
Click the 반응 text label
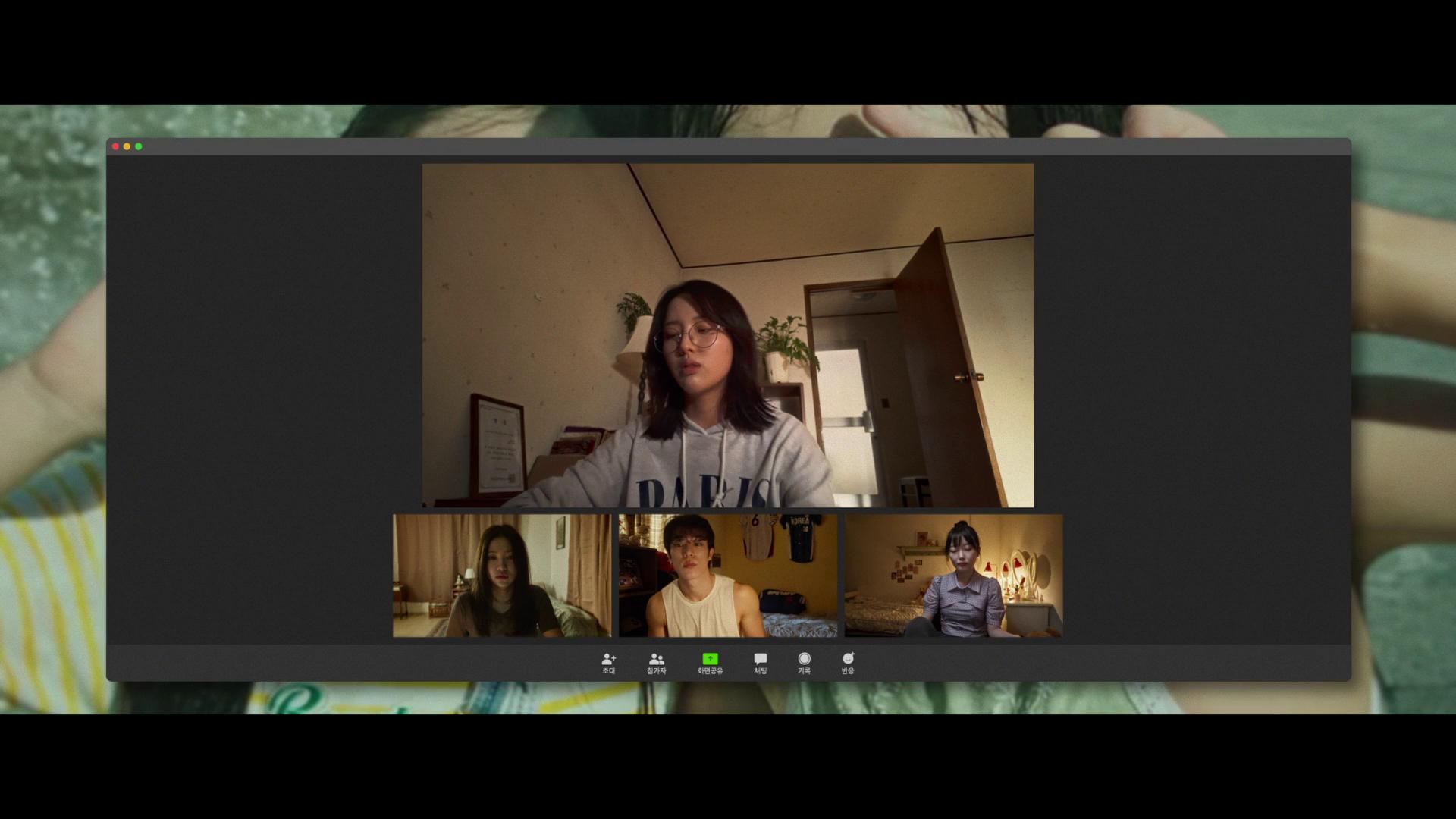[x=848, y=671]
